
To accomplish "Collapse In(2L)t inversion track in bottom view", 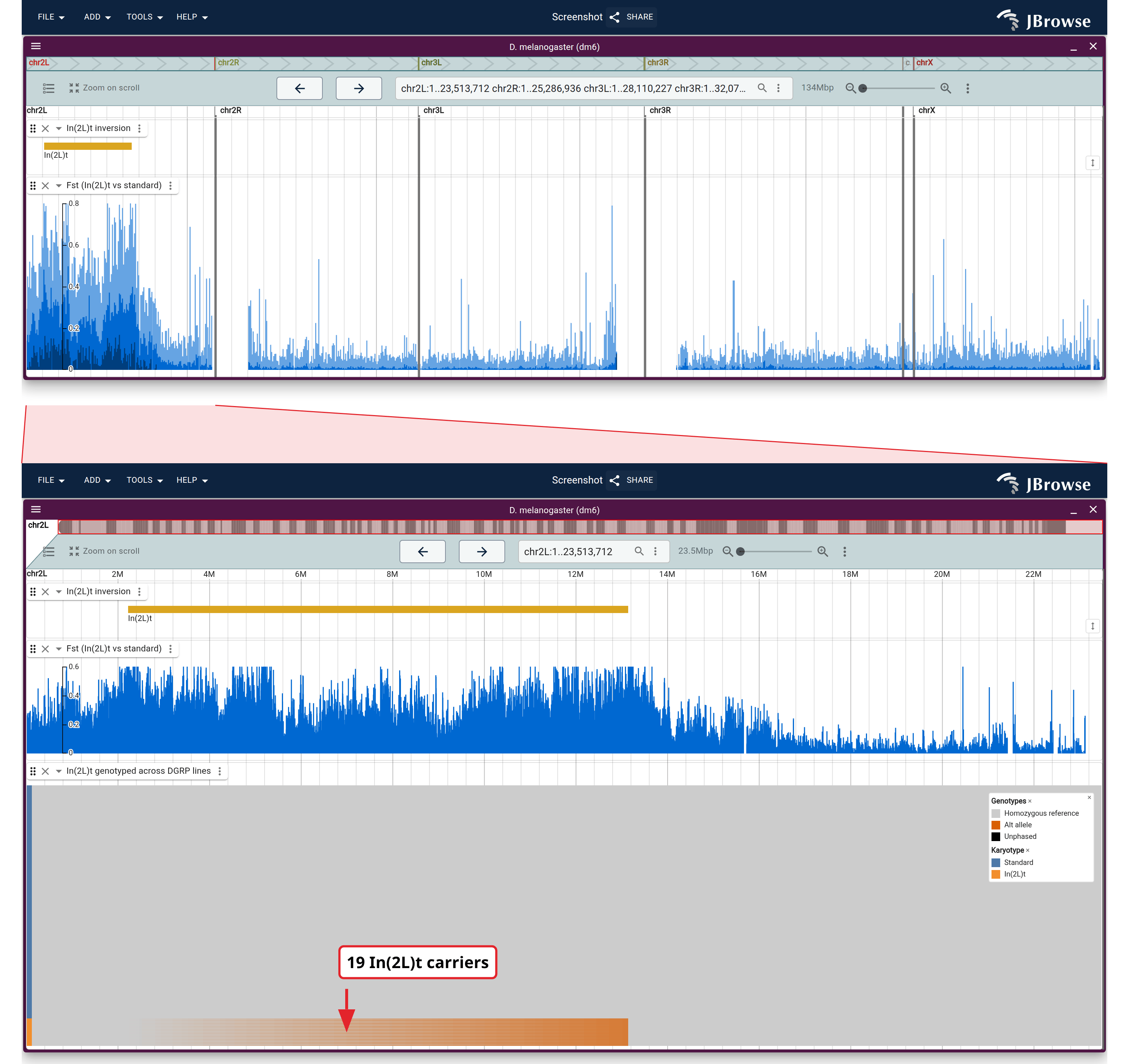I will [59, 591].
